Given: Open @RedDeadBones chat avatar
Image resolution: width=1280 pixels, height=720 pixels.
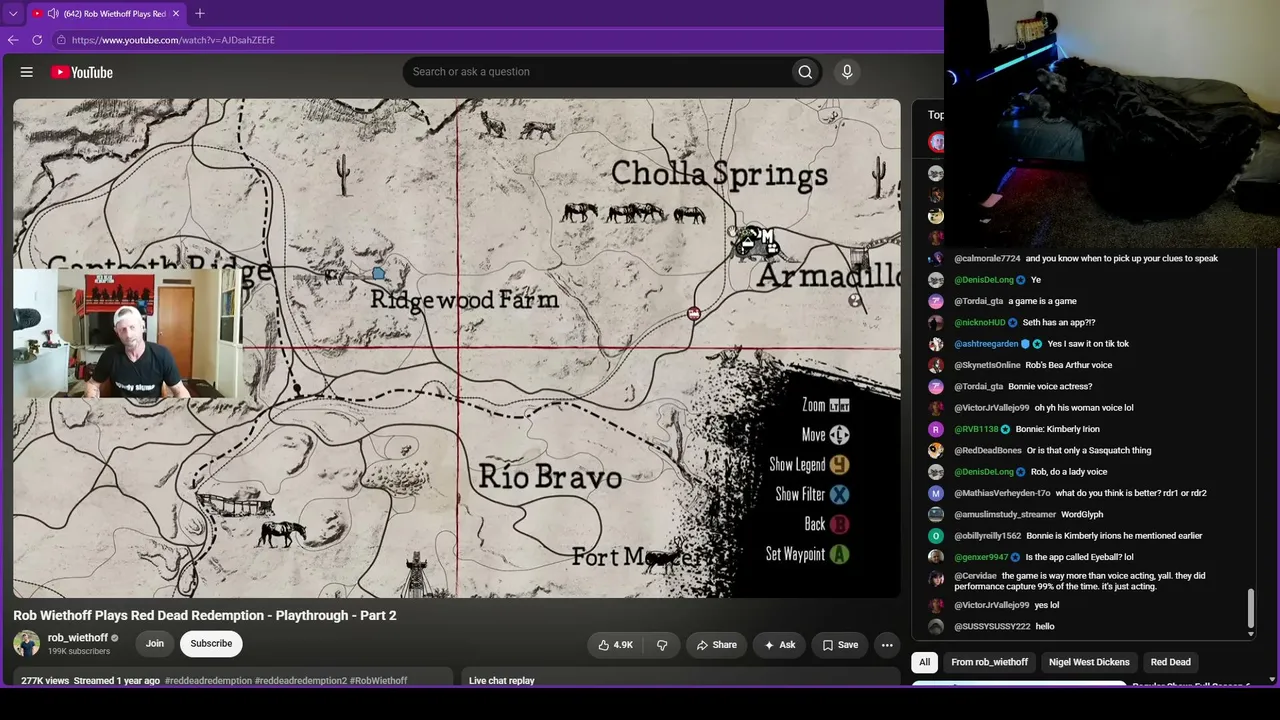Looking at the screenshot, I should point(936,451).
